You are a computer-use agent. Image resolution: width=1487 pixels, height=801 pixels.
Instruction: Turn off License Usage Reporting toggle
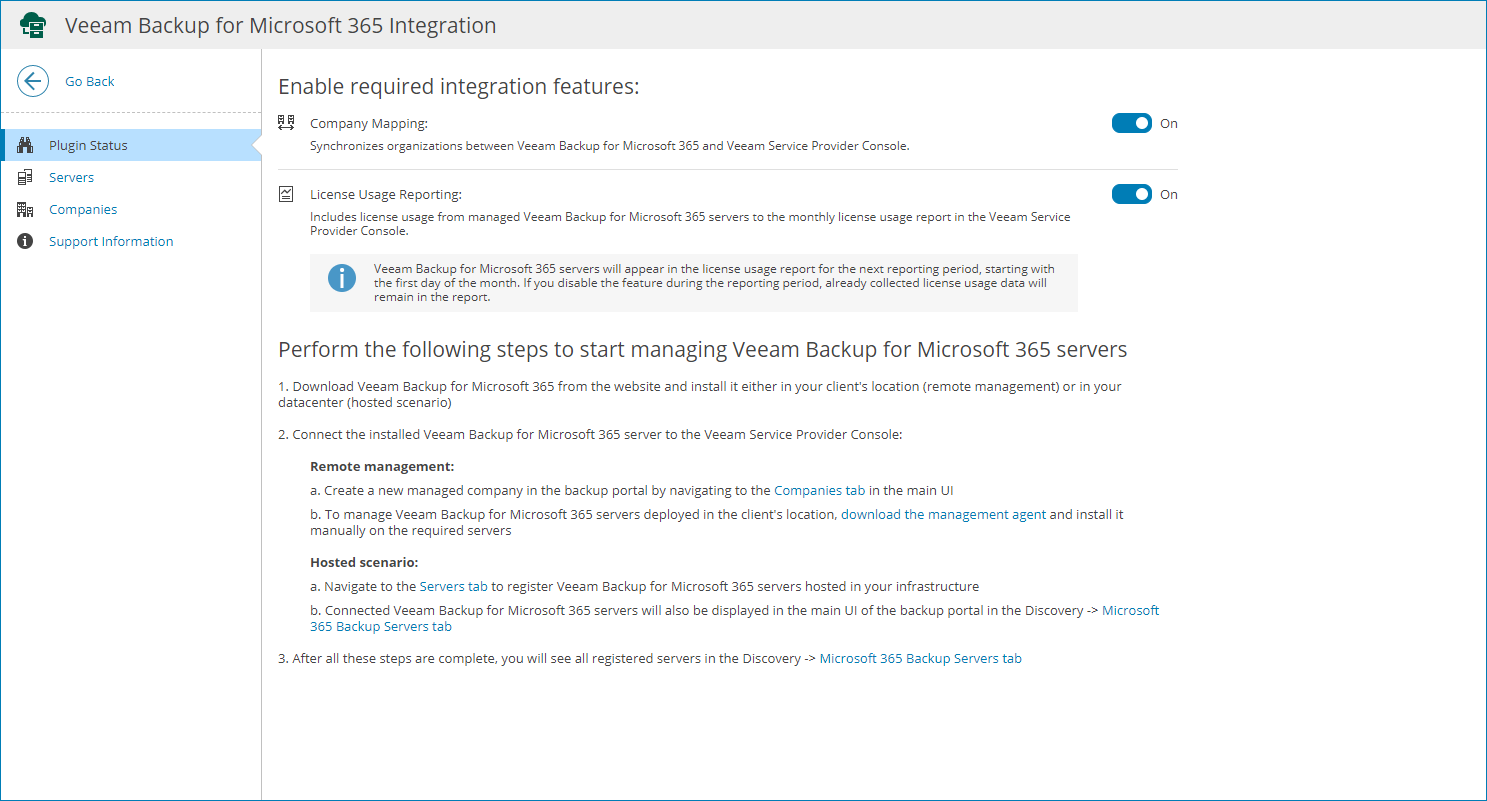point(1131,194)
